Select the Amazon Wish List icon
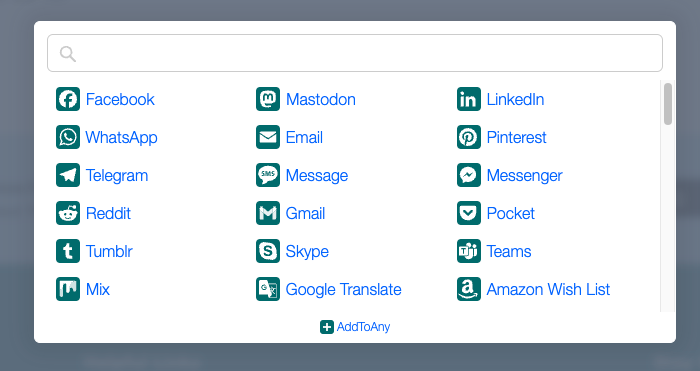The image size is (700, 371). click(469, 289)
